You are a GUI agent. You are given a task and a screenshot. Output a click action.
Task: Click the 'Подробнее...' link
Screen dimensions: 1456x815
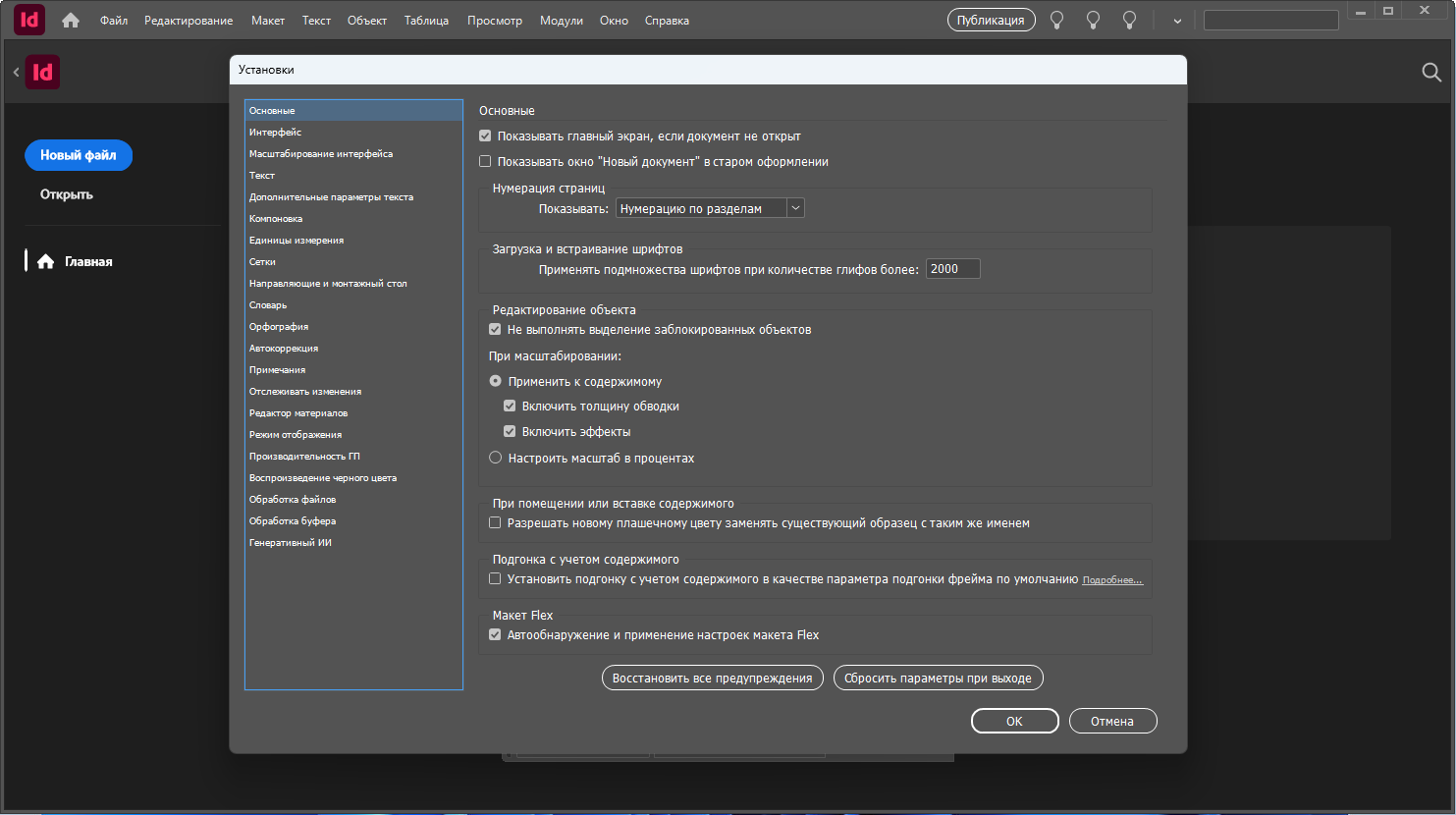(x=1111, y=580)
